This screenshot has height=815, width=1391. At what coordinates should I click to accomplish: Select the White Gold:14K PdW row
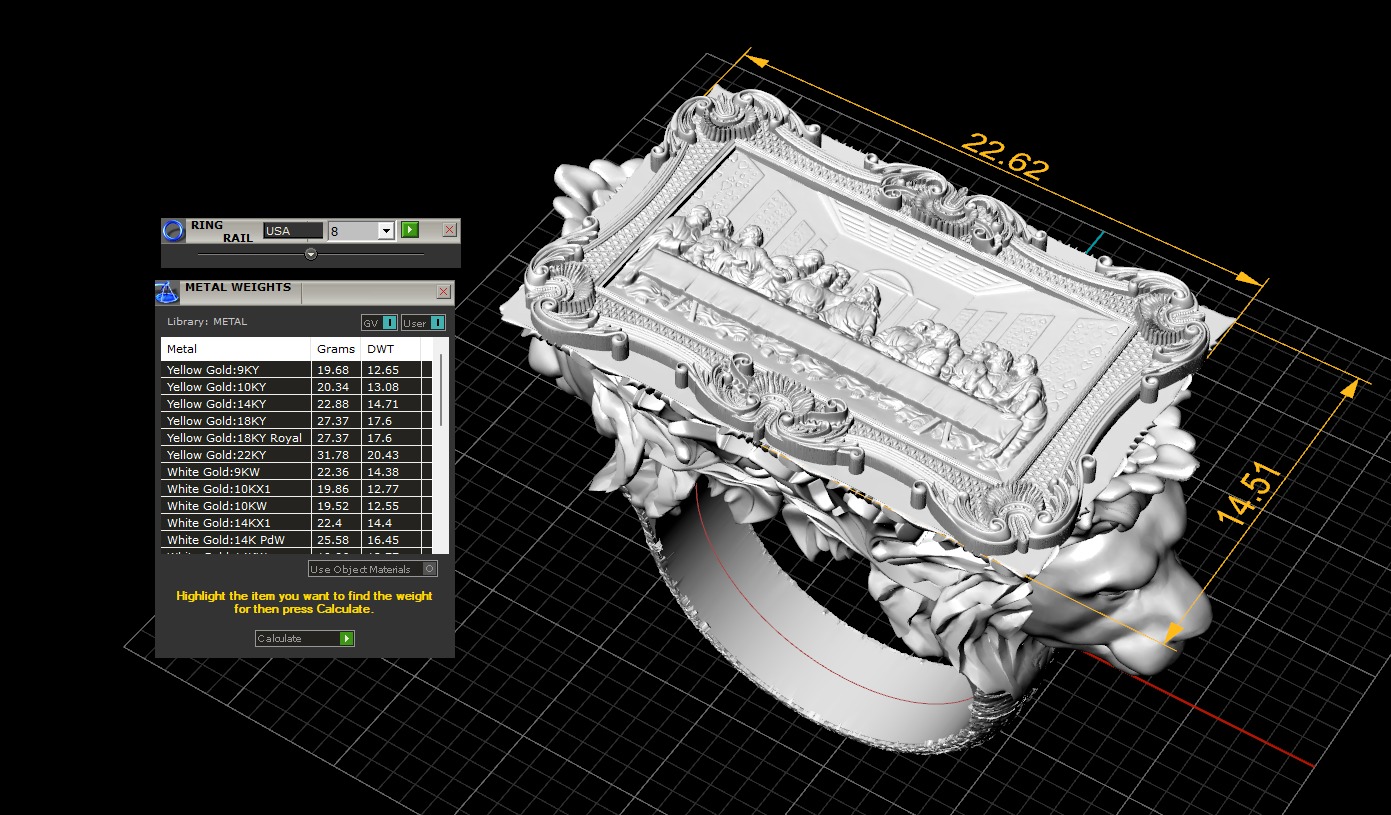point(297,540)
